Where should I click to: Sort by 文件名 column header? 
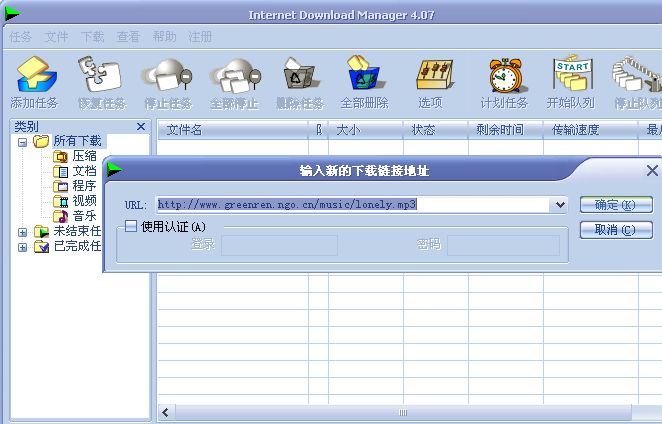[x=233, y=130]
